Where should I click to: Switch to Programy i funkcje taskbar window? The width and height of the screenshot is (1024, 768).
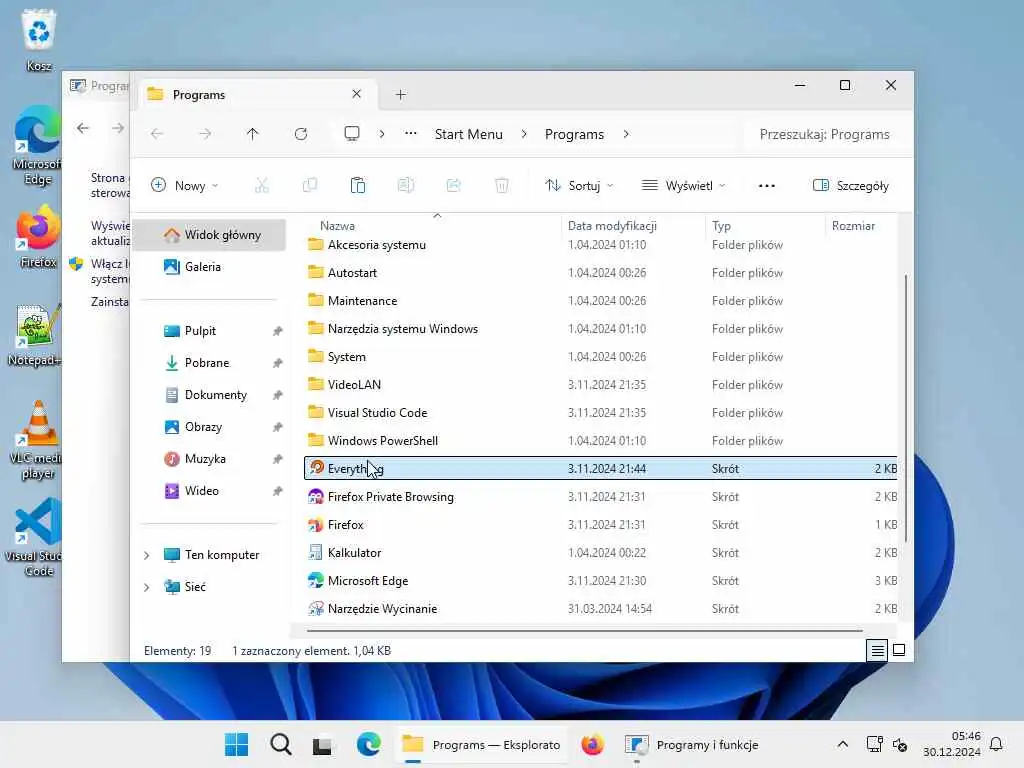[692, 744]
